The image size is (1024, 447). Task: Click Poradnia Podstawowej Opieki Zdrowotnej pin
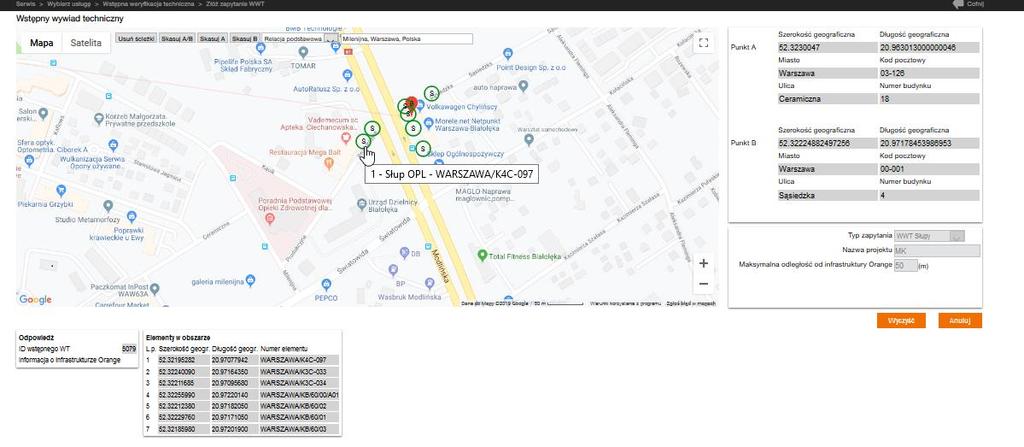[x=270, y=218]
